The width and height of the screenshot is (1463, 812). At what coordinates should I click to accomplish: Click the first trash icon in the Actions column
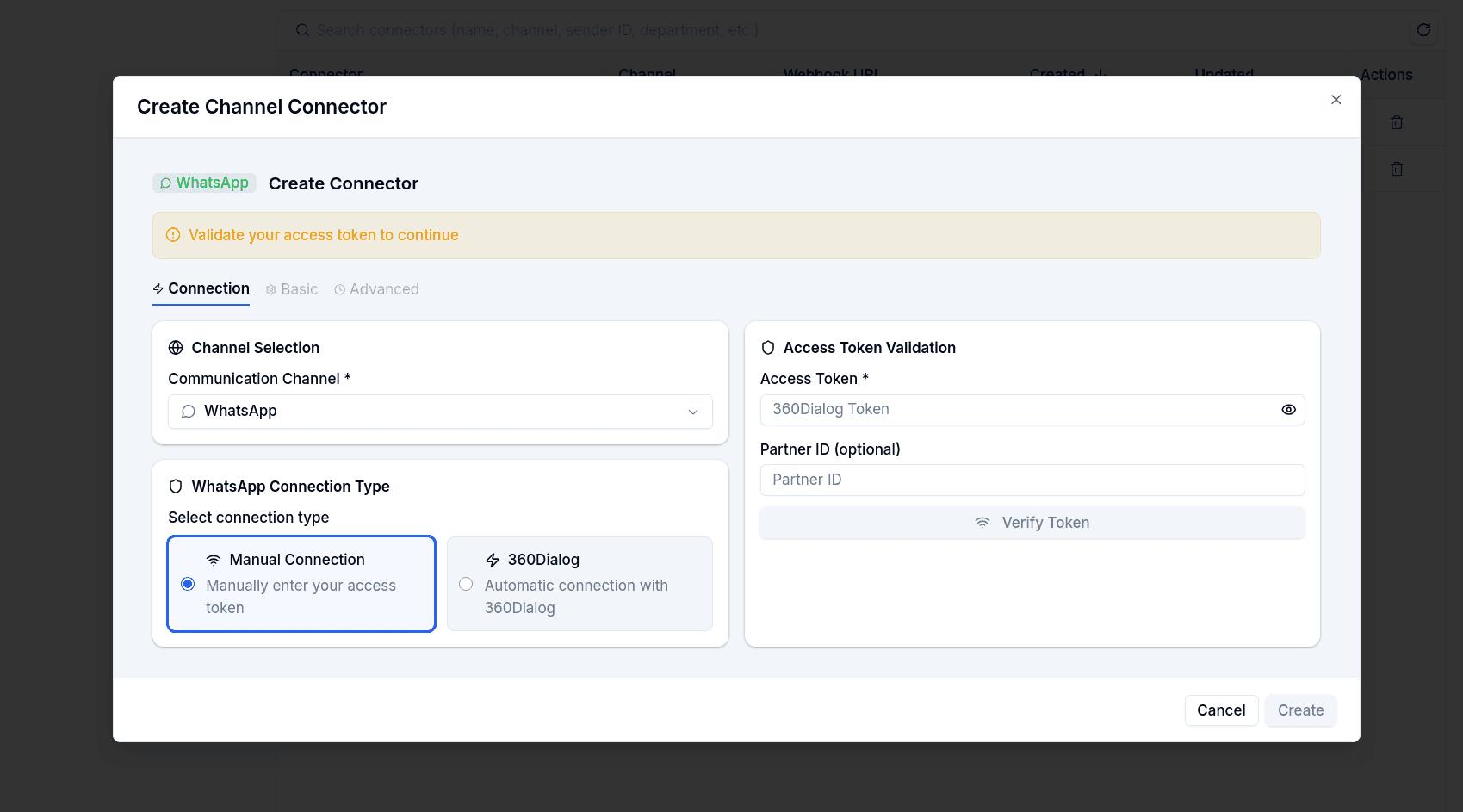(x=1397, y=122)
